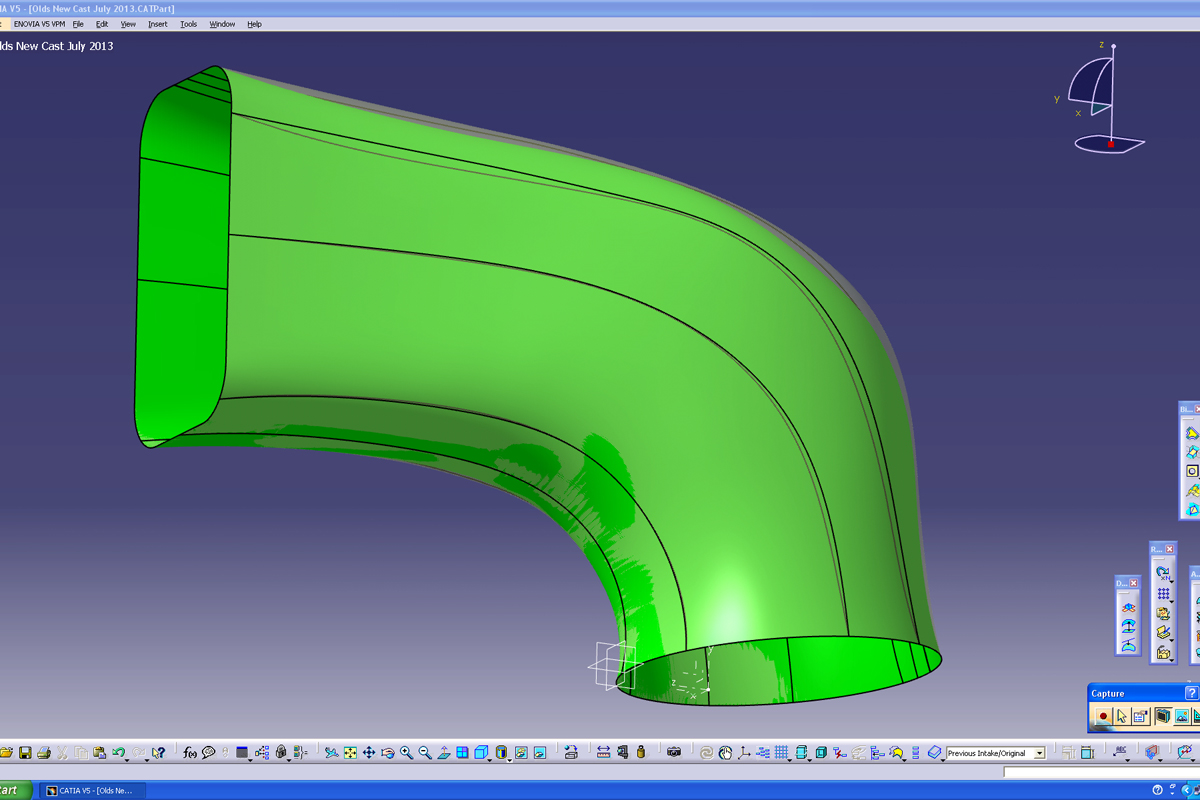Open the Help menu
This screenshot has height=800, width=1200.
click(254, 24)
